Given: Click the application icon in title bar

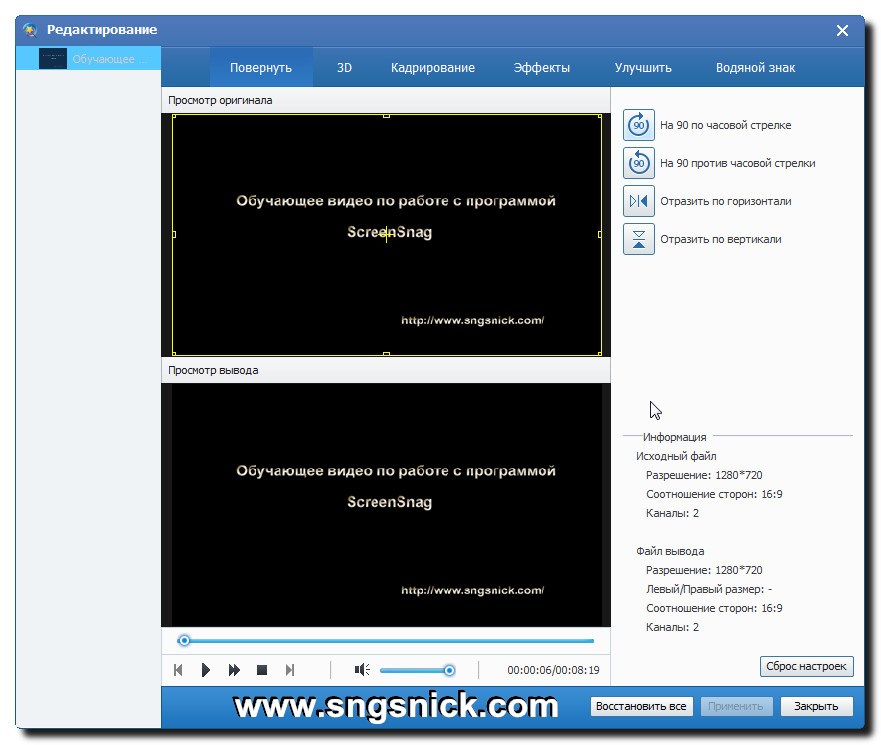Looking at the screenshot, I should [30, 30].
